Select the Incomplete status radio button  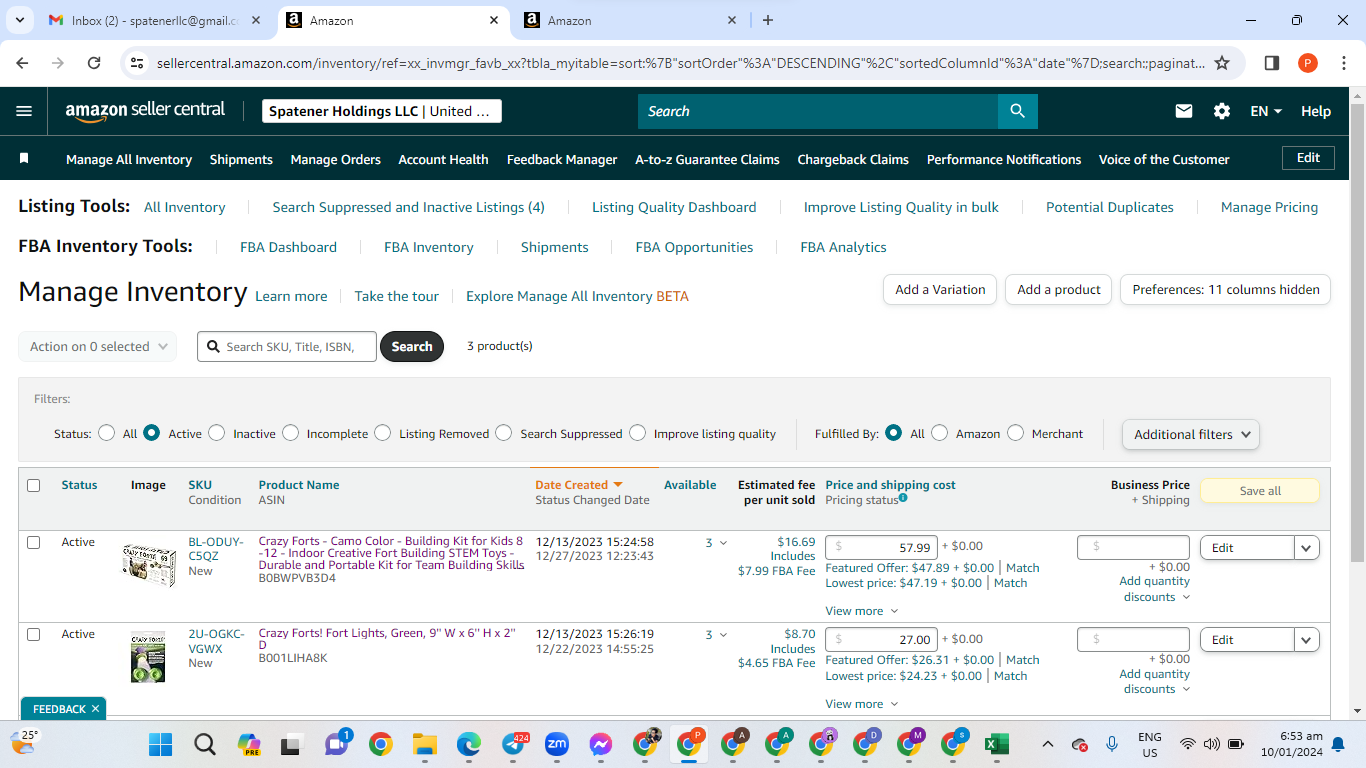tap(291, 433)
